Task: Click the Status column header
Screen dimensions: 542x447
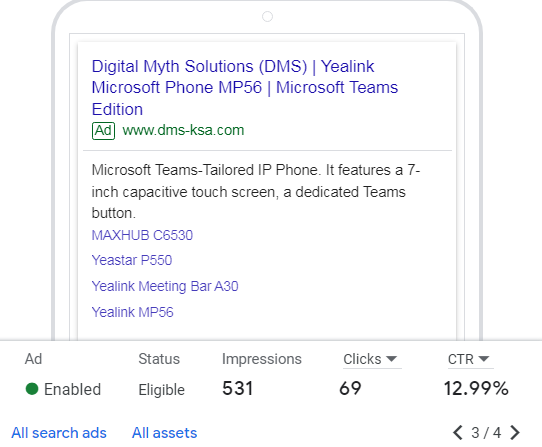Action: tap(159, 359)
